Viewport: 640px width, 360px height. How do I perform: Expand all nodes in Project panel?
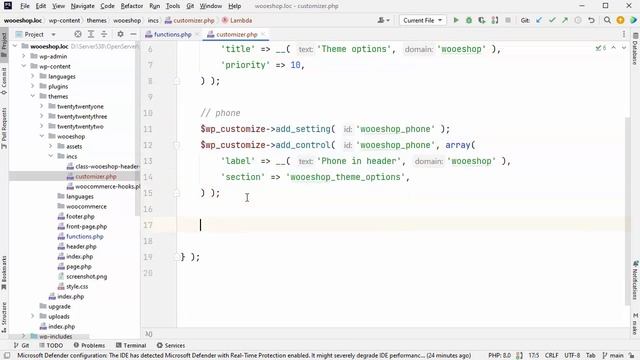(x=91, y=34)
